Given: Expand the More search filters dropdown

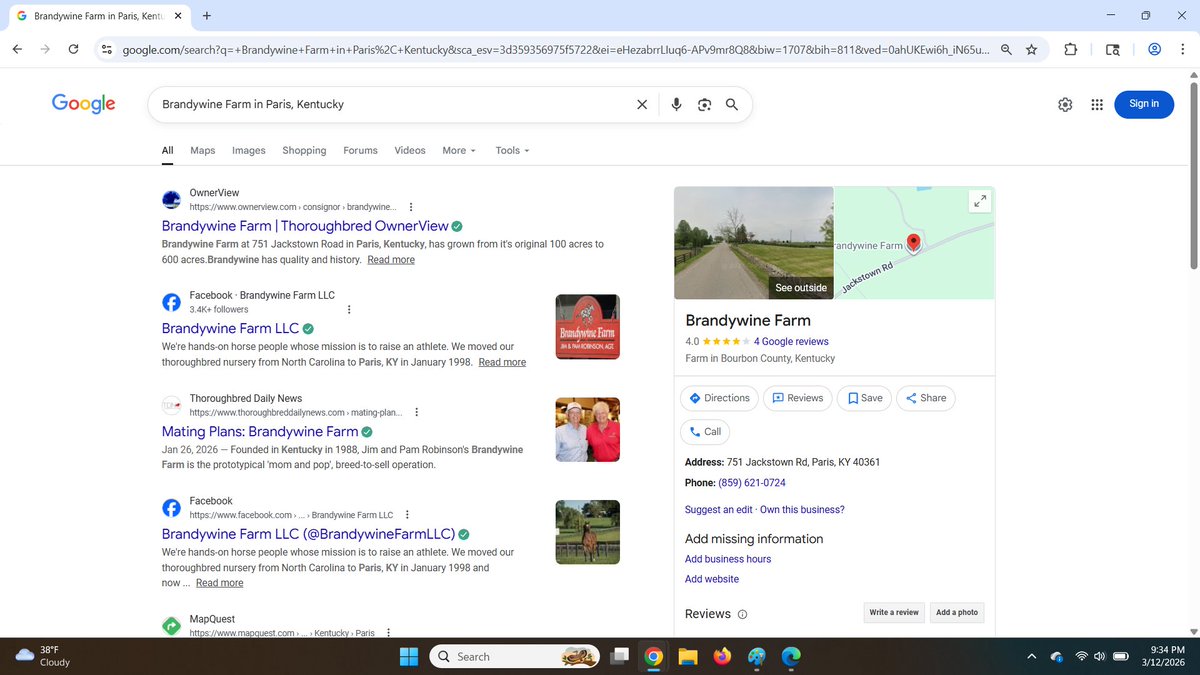Looking at the screenshot, I should (x=459, y=150).
